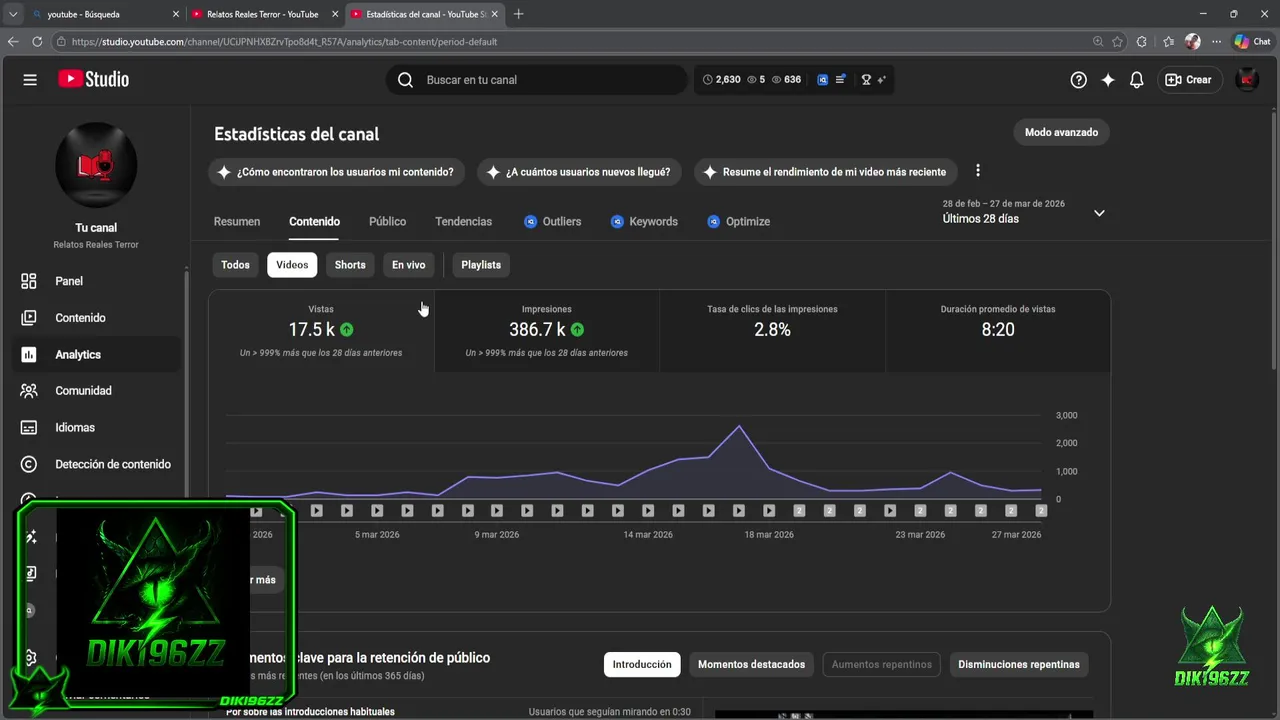Screen dimensions: 1280x720
Task: Switch to the Público tab
Action: tap(387, 222)
